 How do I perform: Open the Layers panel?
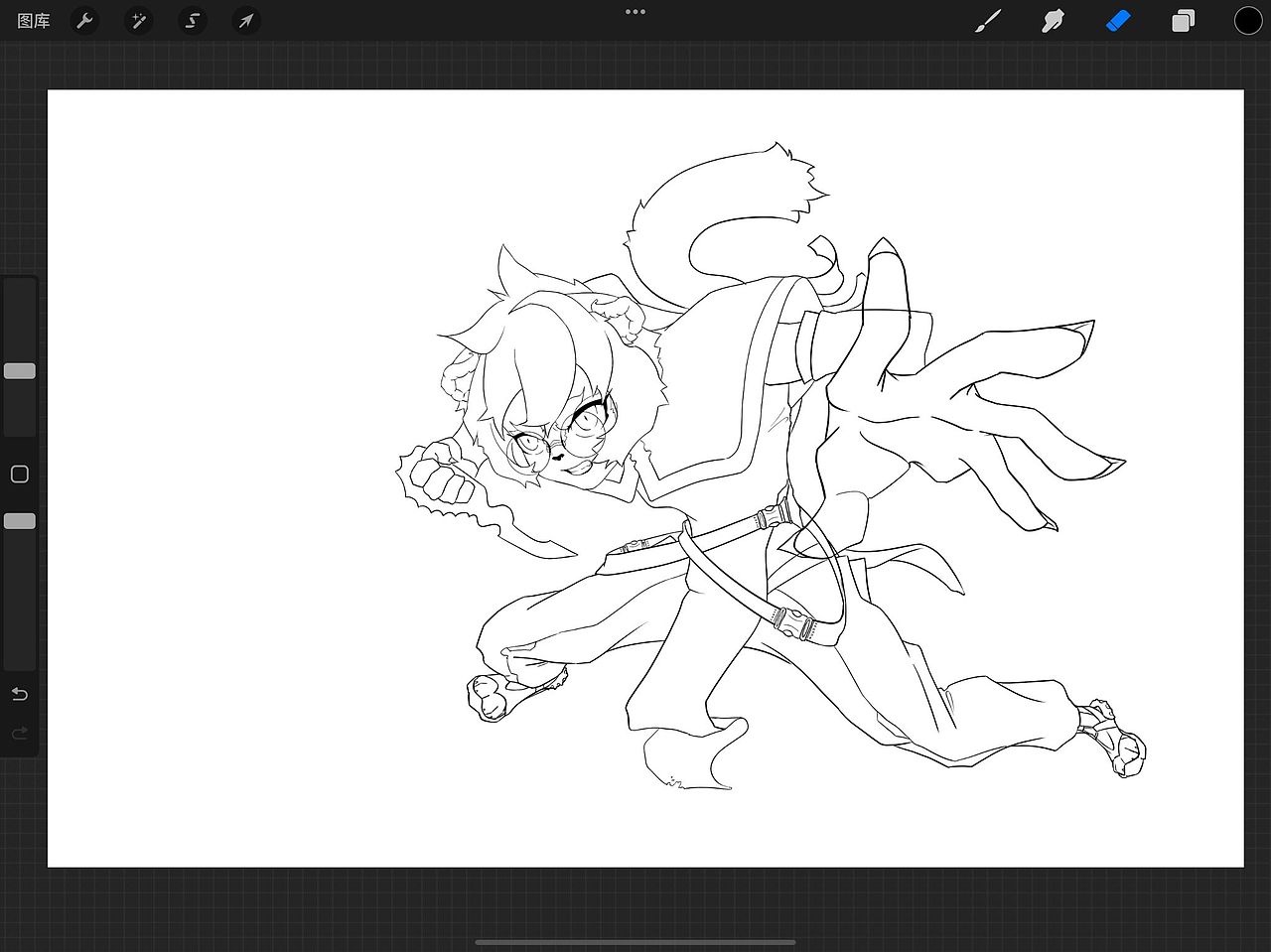point(1183,21)
